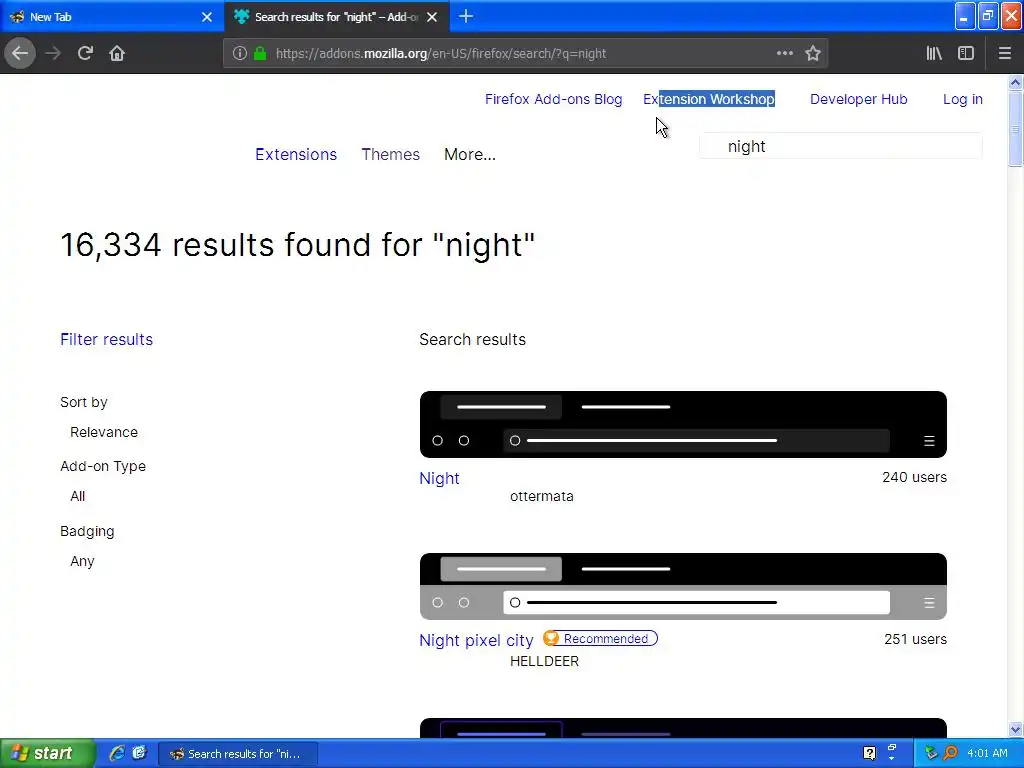Viewport: 1024px width, 768px height.
Task: Click the 16,334 results found heading
Action: pyautogui.click(x=298, y=245)
